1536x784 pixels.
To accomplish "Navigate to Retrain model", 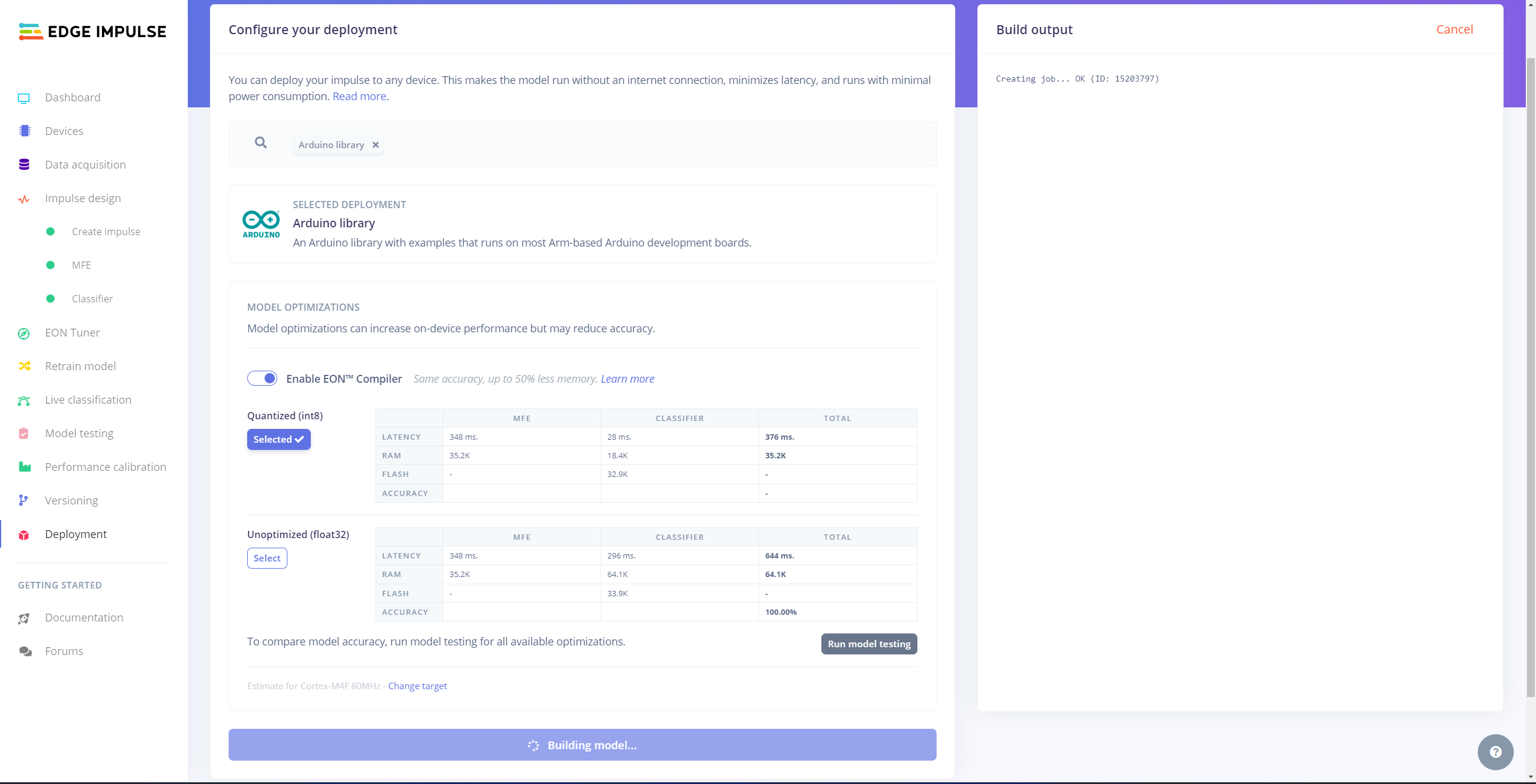I will coord(80,366).
